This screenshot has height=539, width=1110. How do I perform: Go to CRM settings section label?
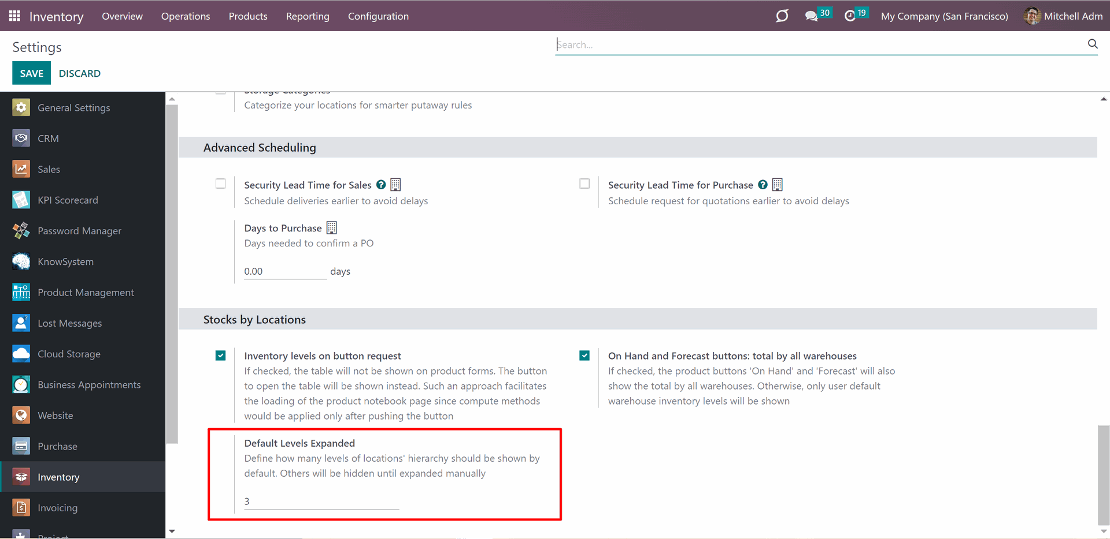click(48, 139)
